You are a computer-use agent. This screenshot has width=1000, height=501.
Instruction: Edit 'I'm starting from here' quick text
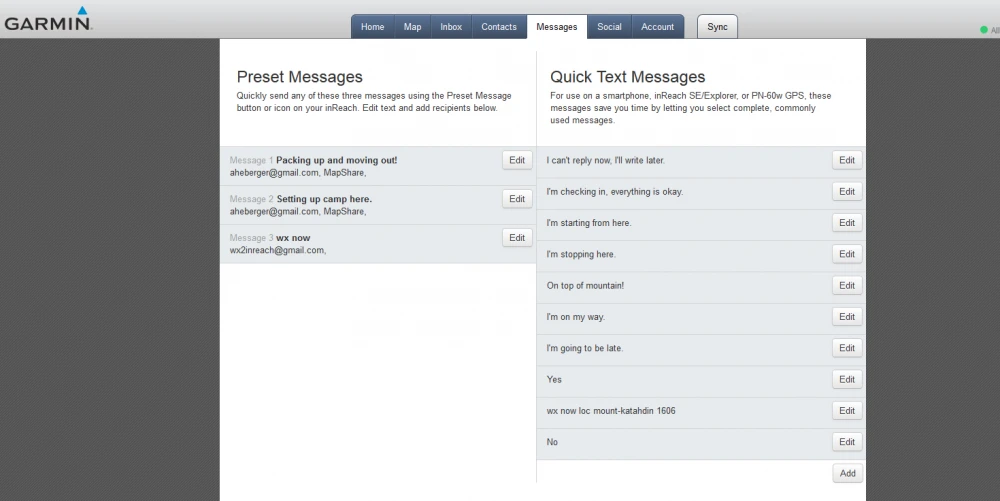[847, 223]
